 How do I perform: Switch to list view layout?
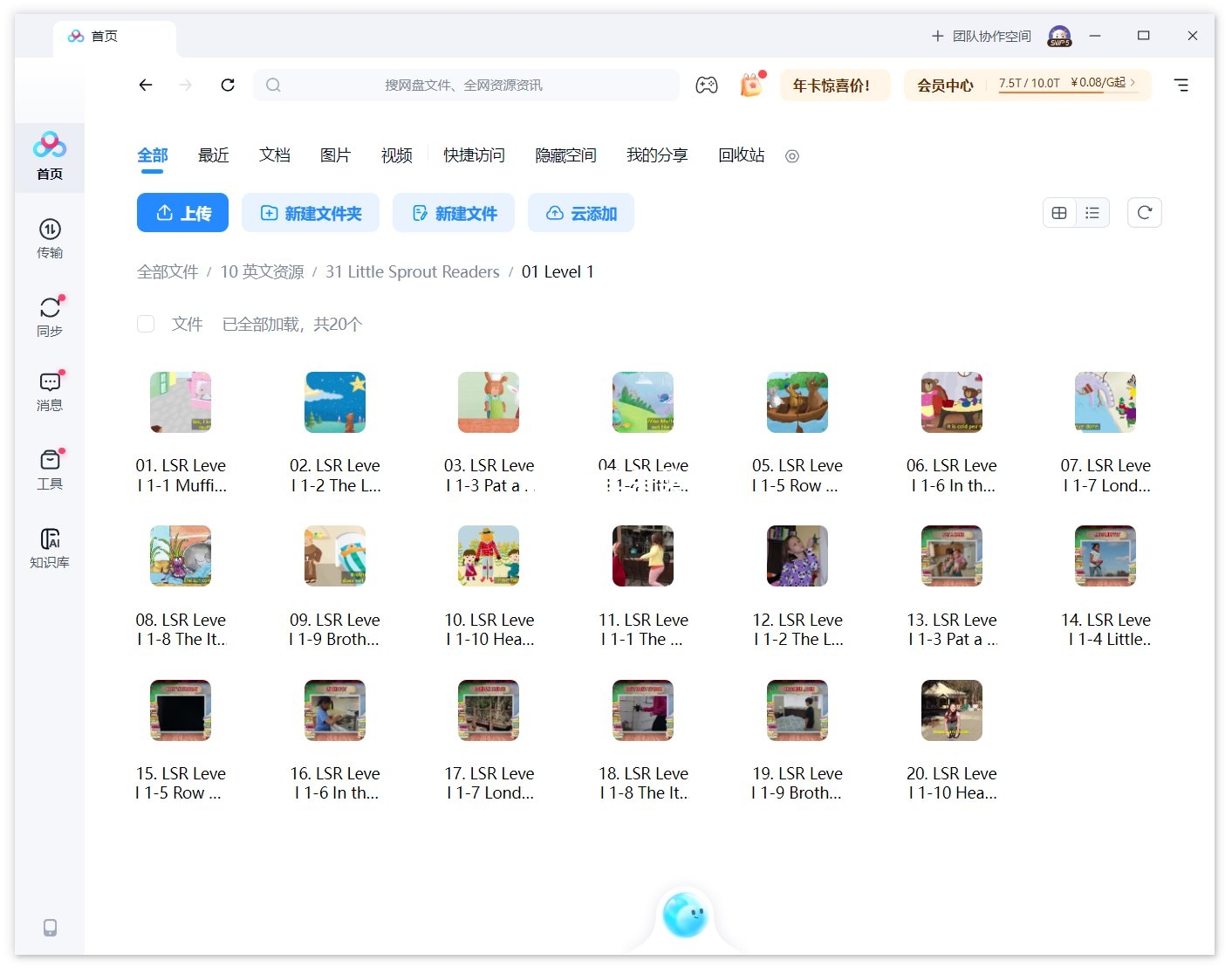1092,212
